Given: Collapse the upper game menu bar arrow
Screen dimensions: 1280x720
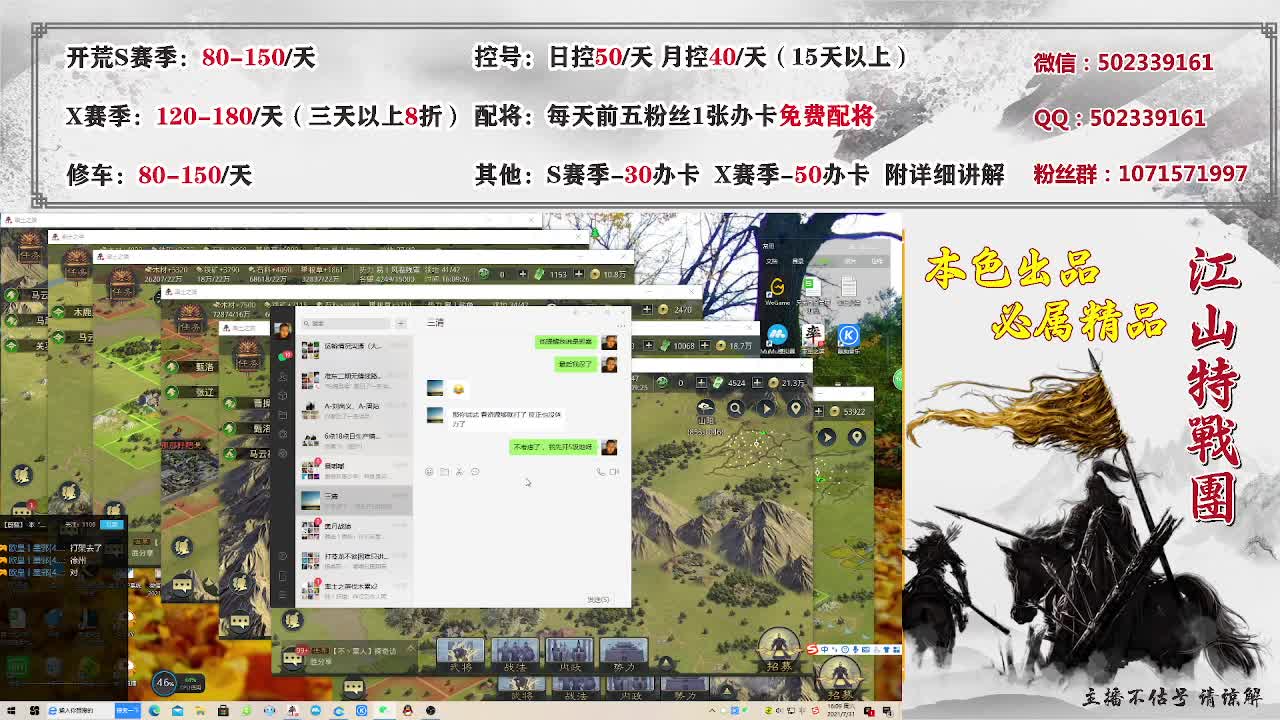Looking at the screenshot, I should click(664, 661).
